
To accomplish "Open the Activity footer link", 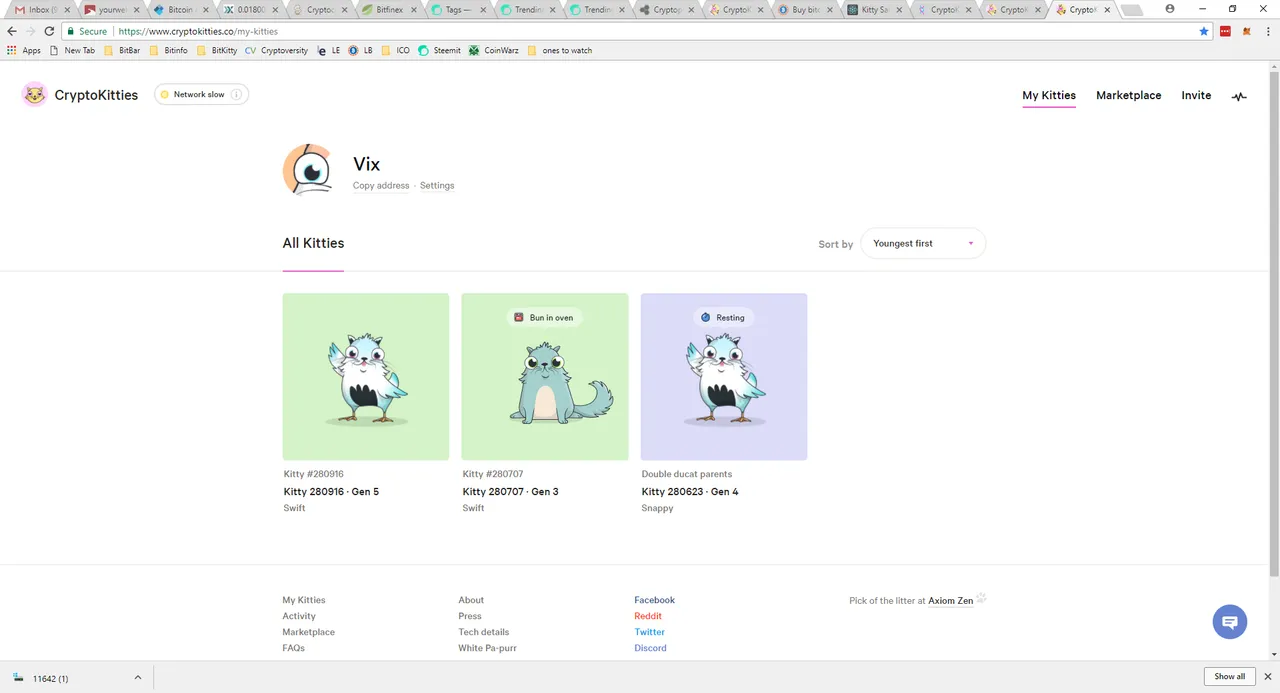I will pyautogui.click(x=299, y=616).
